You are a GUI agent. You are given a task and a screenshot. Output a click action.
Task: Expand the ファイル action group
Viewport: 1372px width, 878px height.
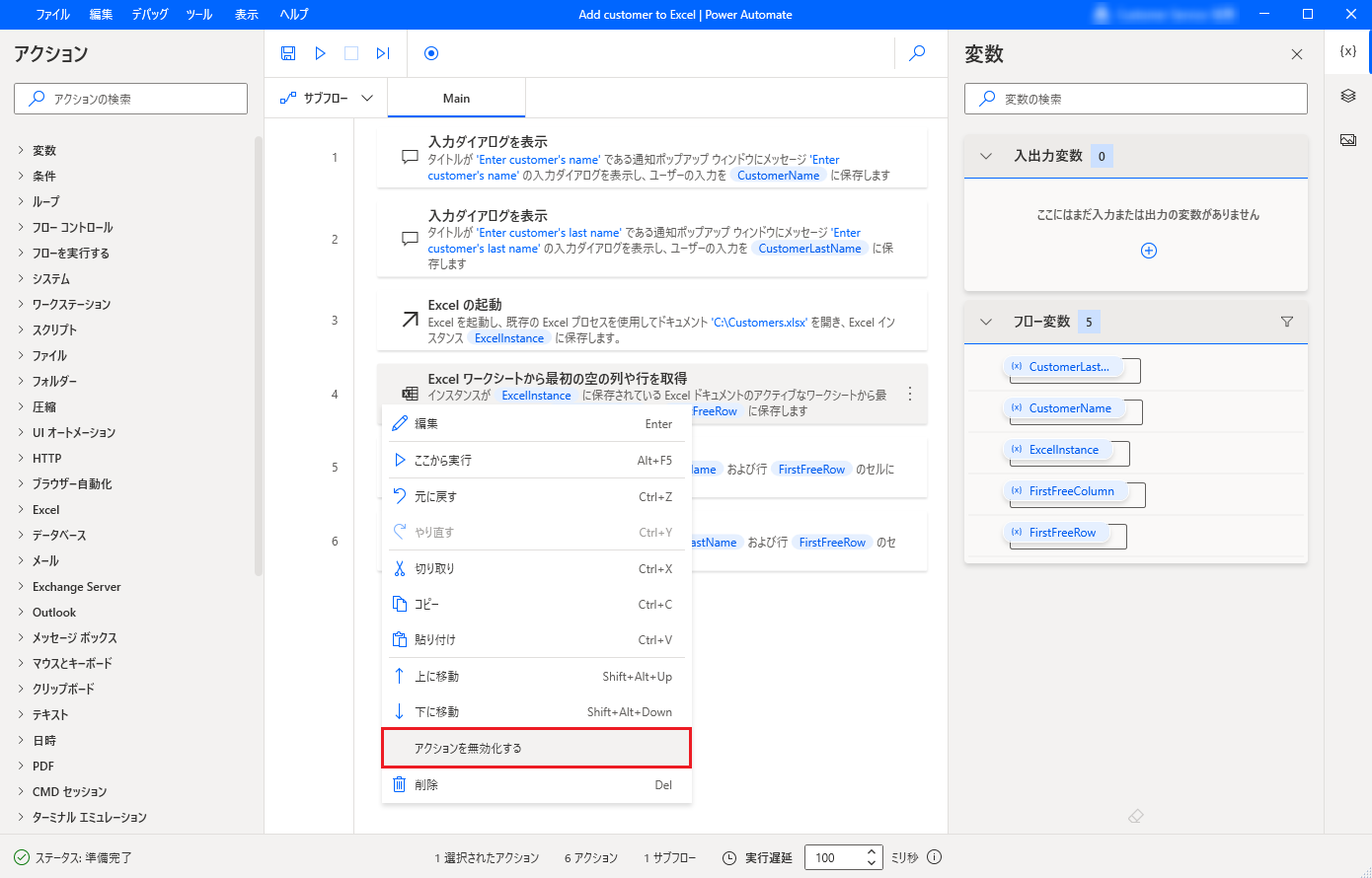[21, 355]
